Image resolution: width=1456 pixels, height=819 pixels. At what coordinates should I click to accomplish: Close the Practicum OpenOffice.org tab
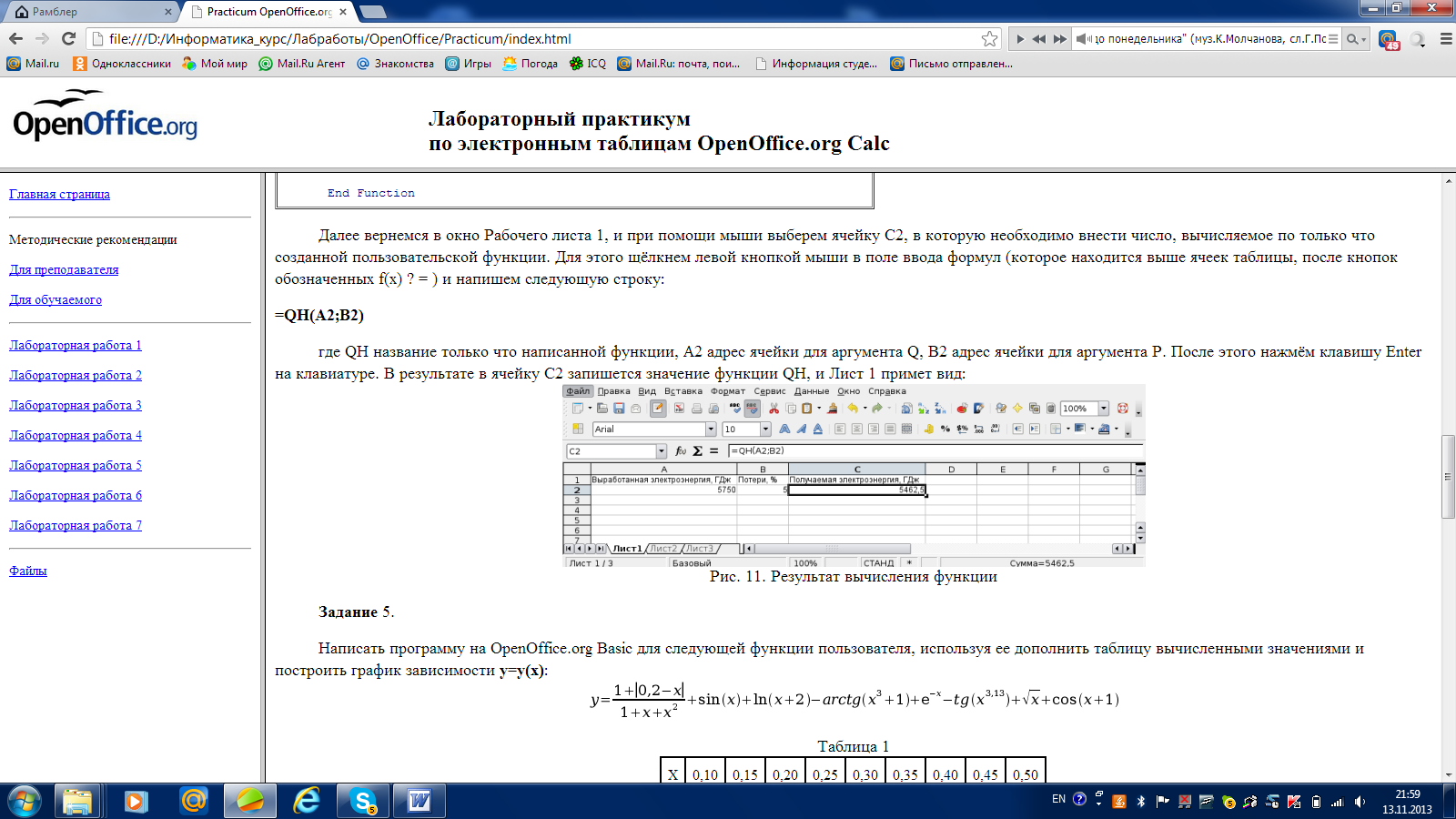tap(343, 12)
